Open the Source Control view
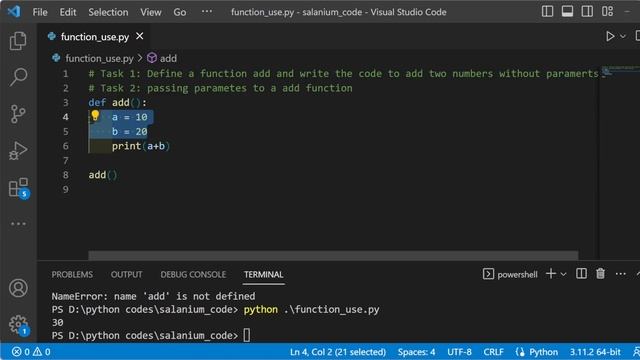 (x=18, y=113)
